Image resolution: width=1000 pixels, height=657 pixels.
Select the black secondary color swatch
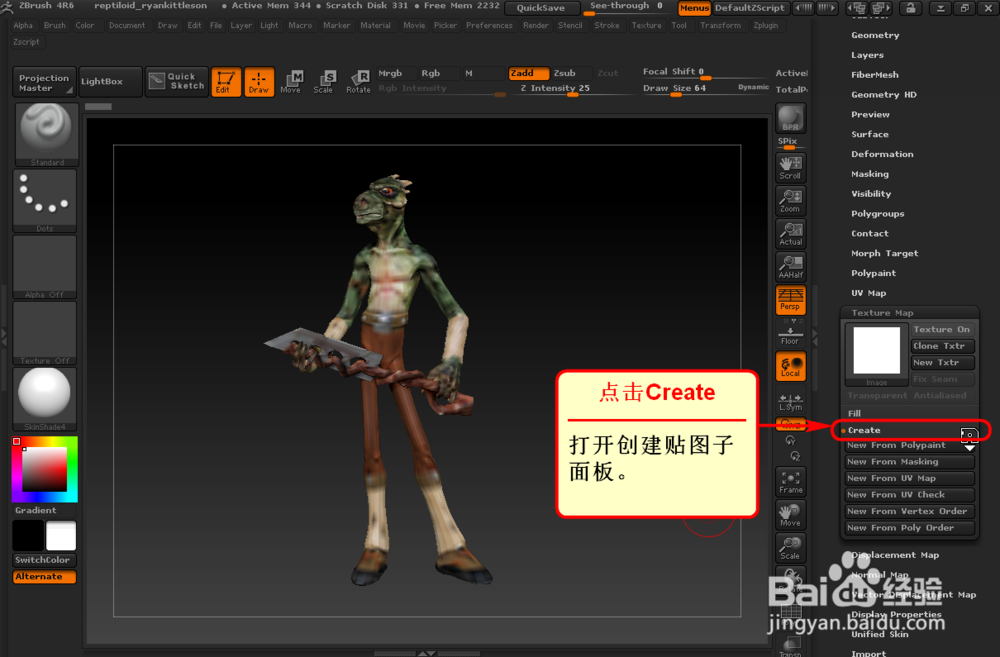pyautogui.click(x=28, y=536)
